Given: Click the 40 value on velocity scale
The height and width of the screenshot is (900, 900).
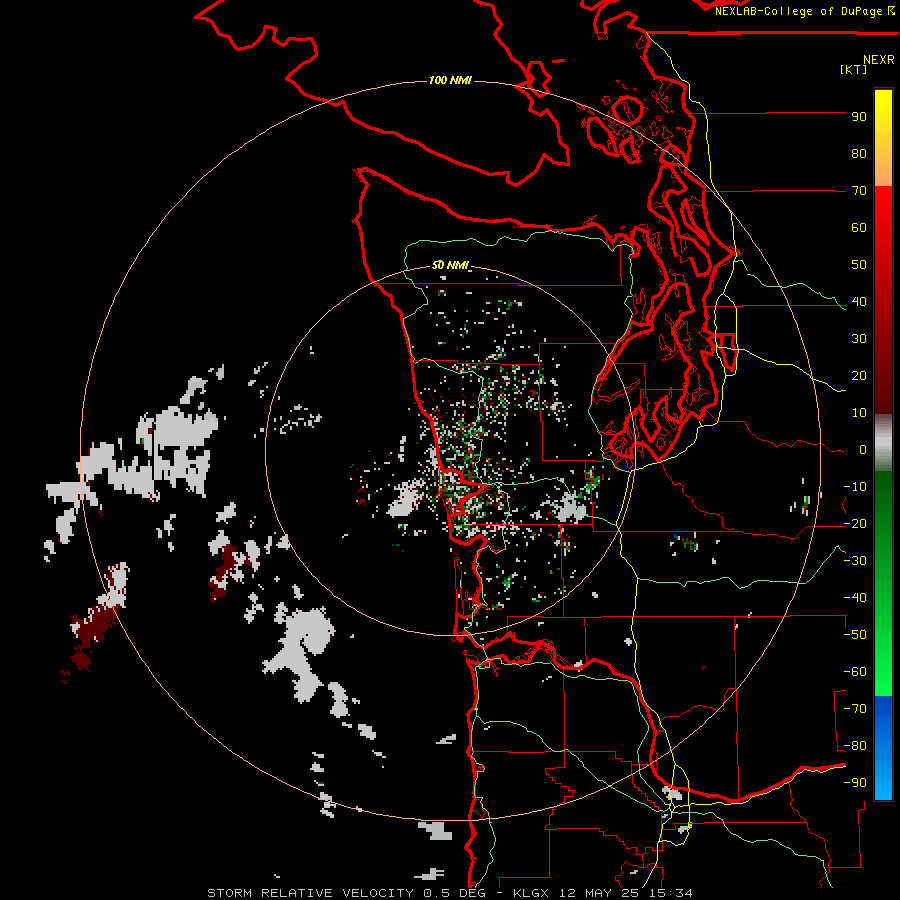Looking at the screenshot, I should tap(859, 302).
